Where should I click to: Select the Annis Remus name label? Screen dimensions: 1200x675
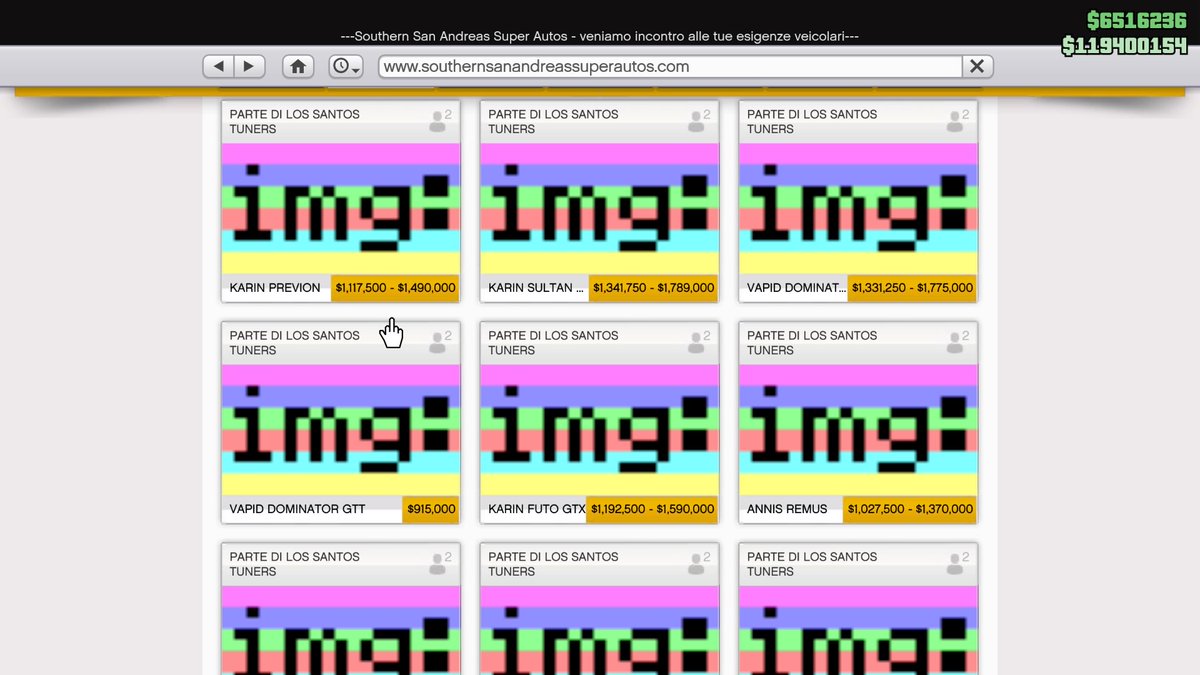click(787, 509)
